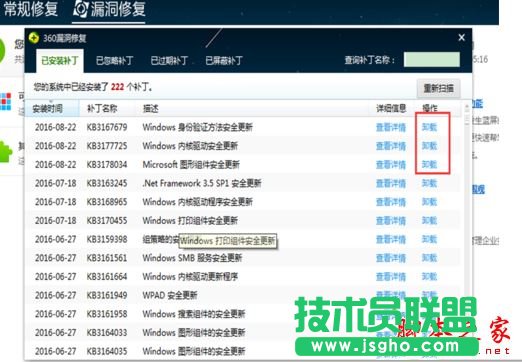Click the 重新扫描 button
Screen dimensions: 522x362
[438, 88]
